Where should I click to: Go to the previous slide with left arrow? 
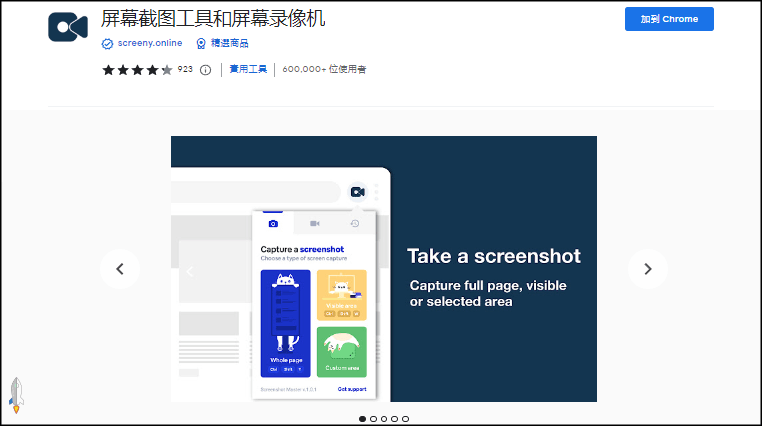[x=120, y=268]
